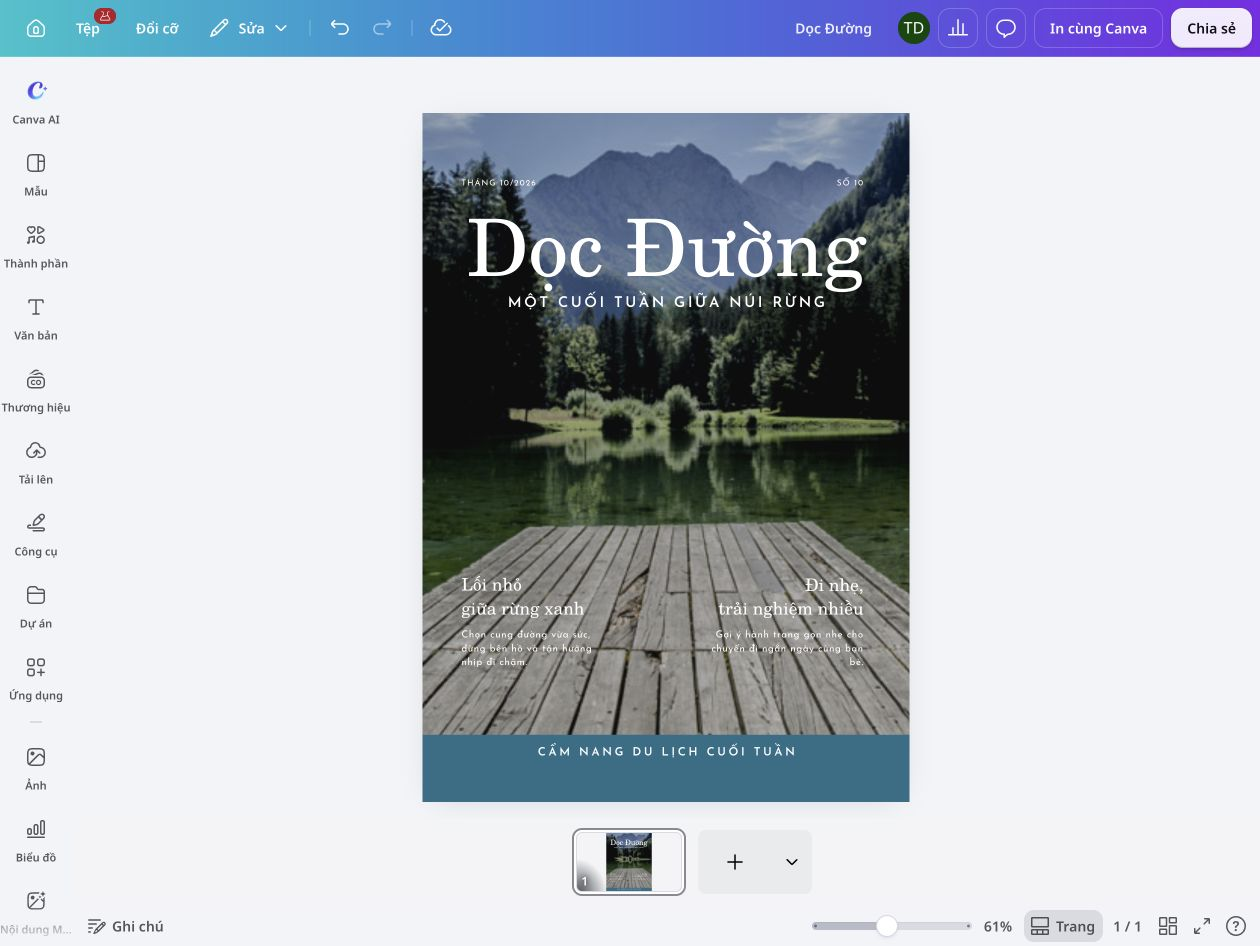Toggle the Trang pages view

(1063, 926)
